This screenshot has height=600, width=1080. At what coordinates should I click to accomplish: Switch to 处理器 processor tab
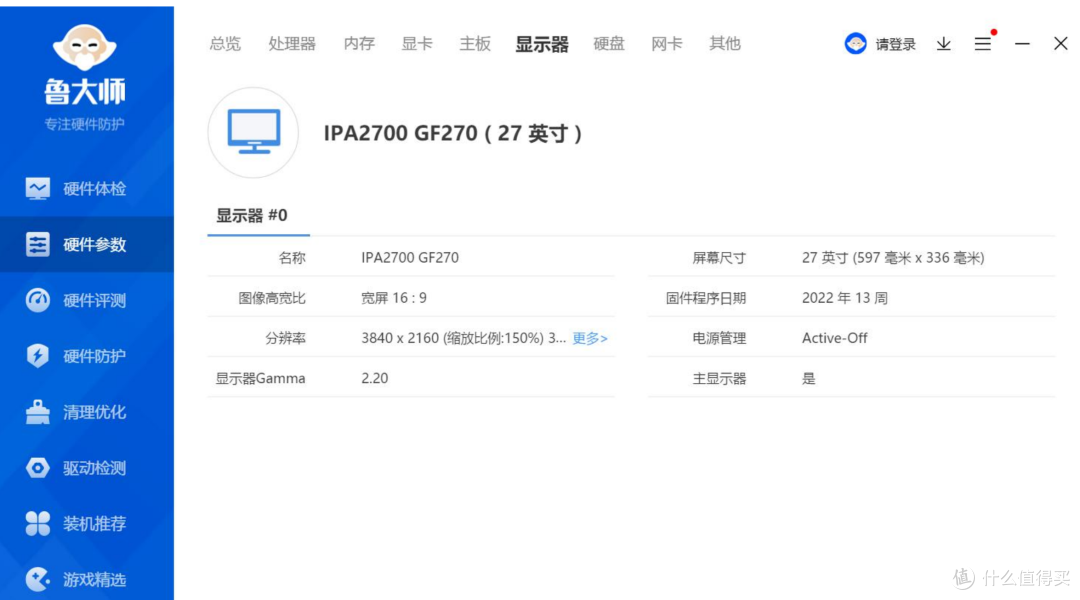292,44
